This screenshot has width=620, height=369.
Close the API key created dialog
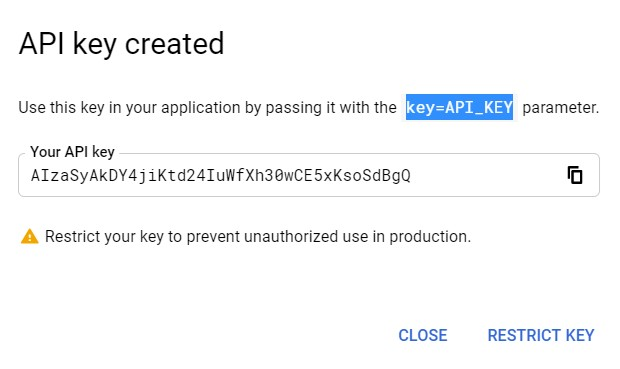pyautogui.click(x=423, y=335)
